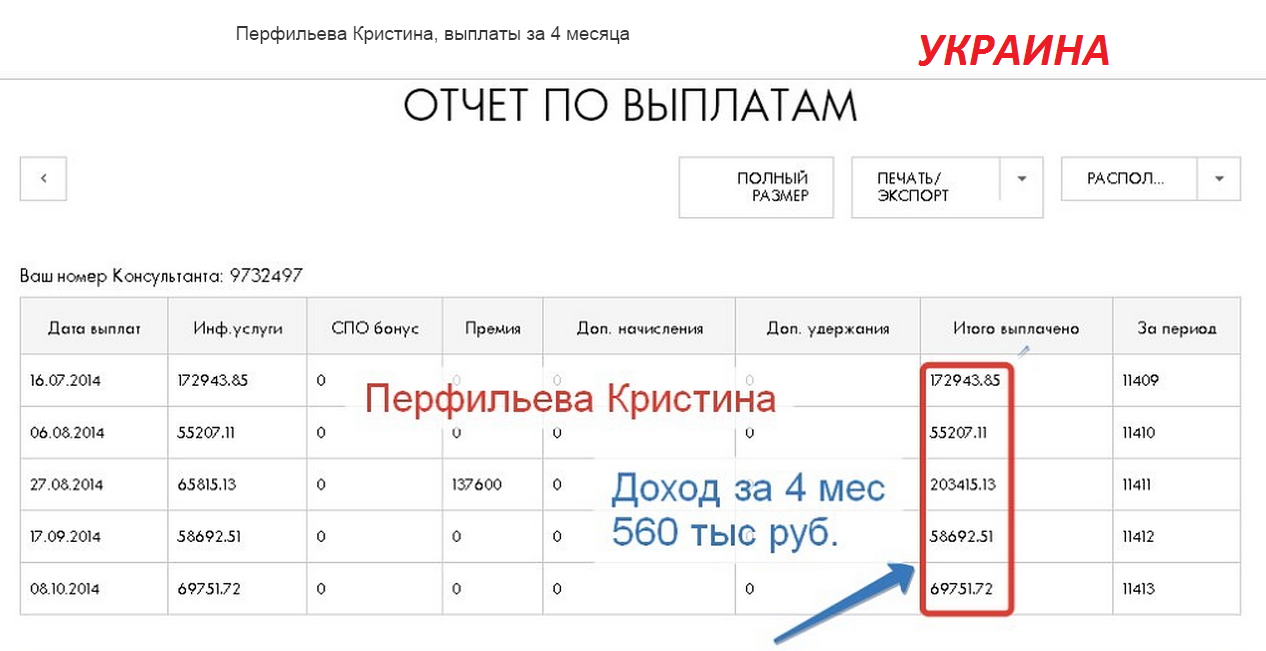Image resolution: width=1266 pixels, height=651 pixels.
Task: Click the ОТЧЕТ ПО ВЫПЛАТАМ heading
Action: pos(631,105)
